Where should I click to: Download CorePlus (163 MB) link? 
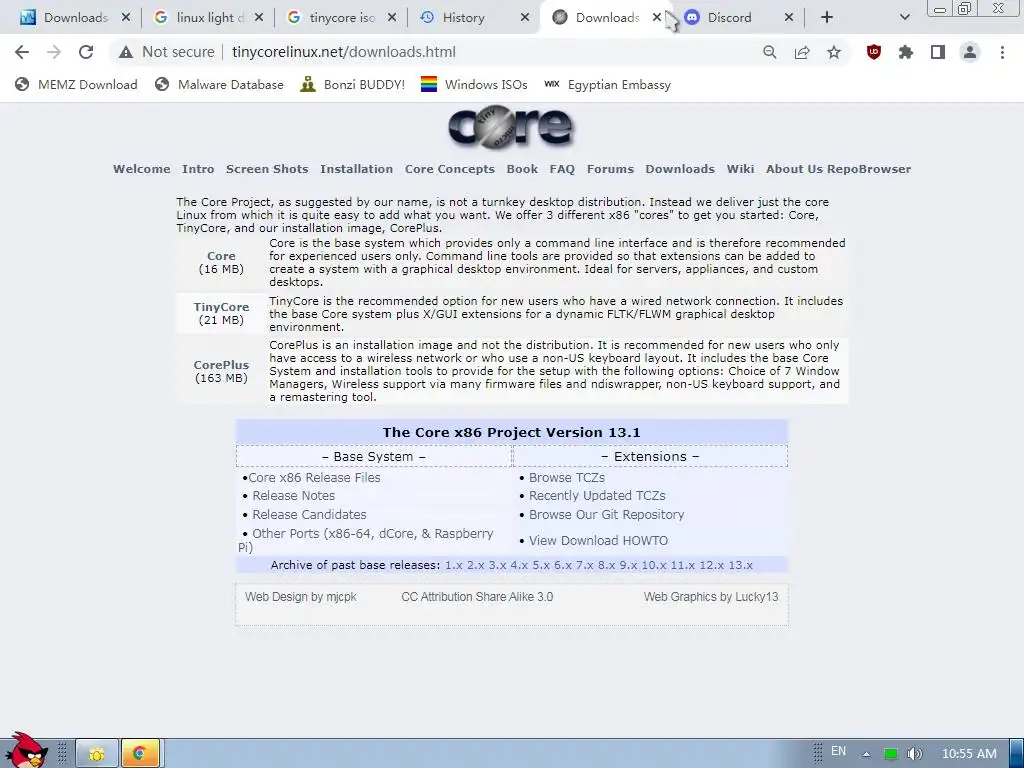click(221, 365)
